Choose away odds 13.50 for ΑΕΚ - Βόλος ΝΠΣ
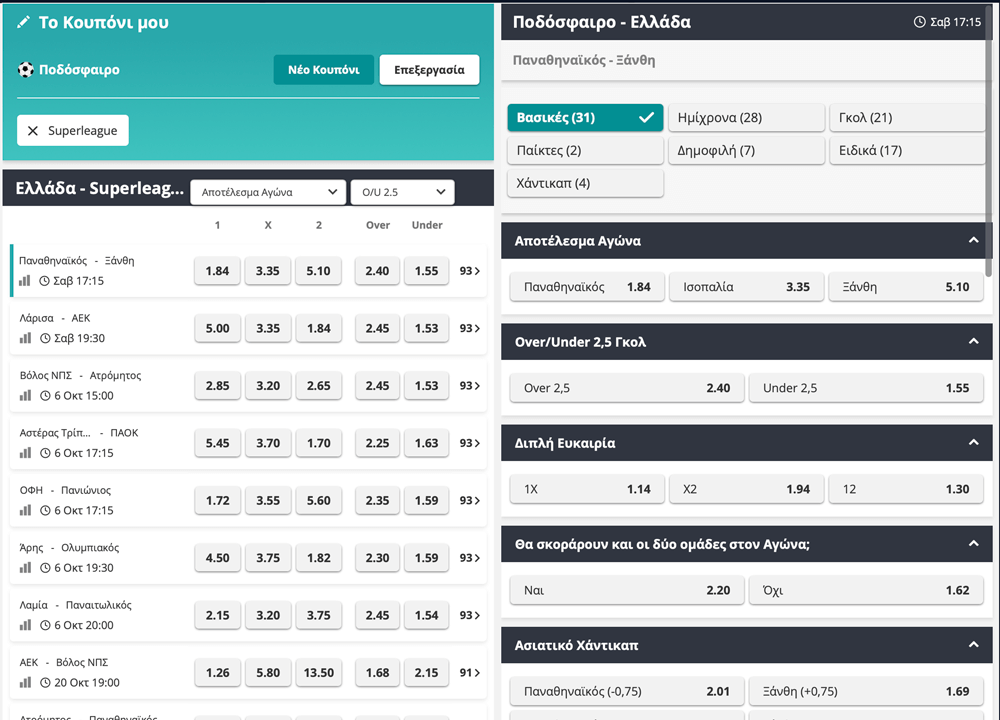This screenshot has width=1000, height=720. click(319, 673)
